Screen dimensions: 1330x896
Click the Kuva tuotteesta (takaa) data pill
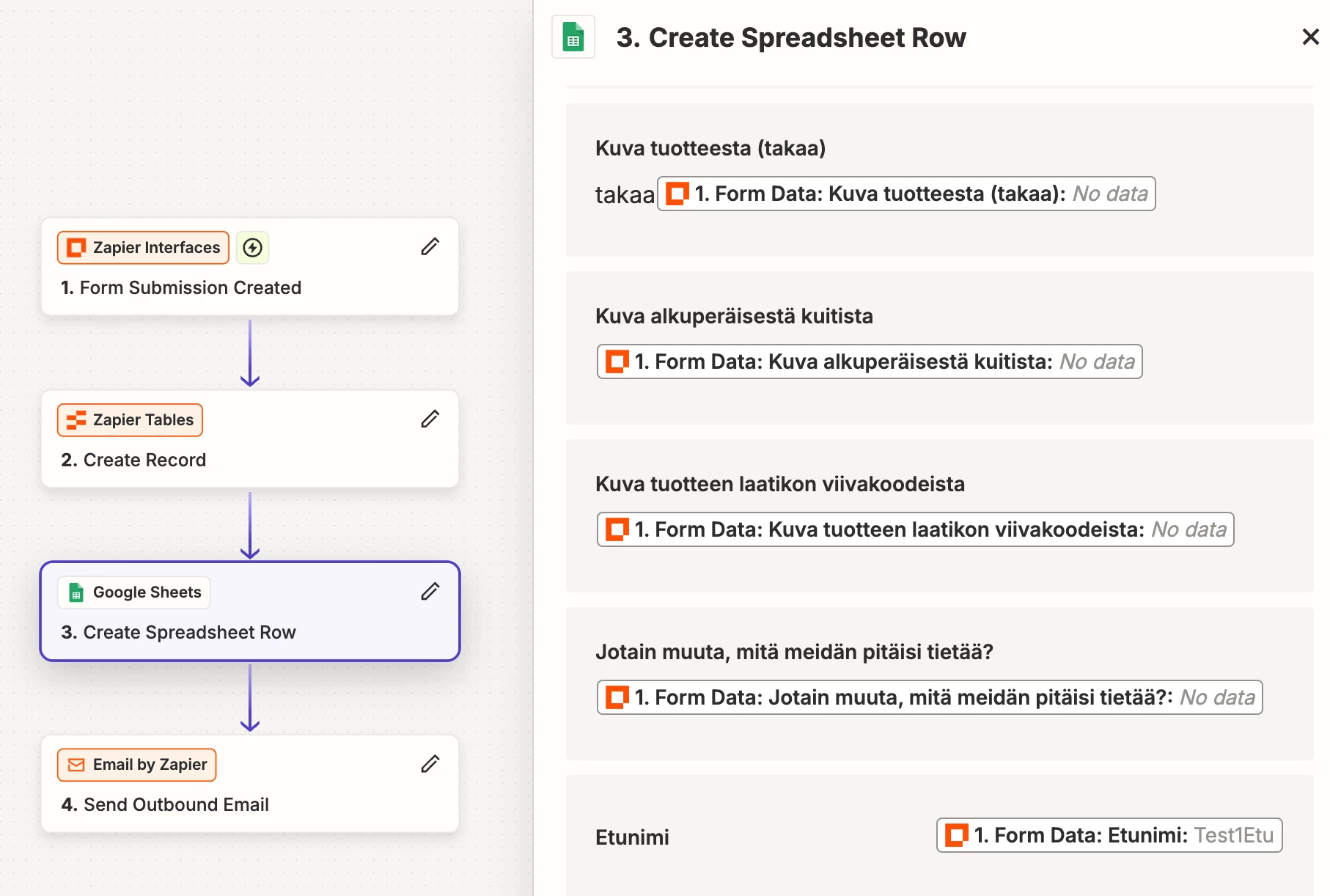pyautogui.click(x=906, y=194)
